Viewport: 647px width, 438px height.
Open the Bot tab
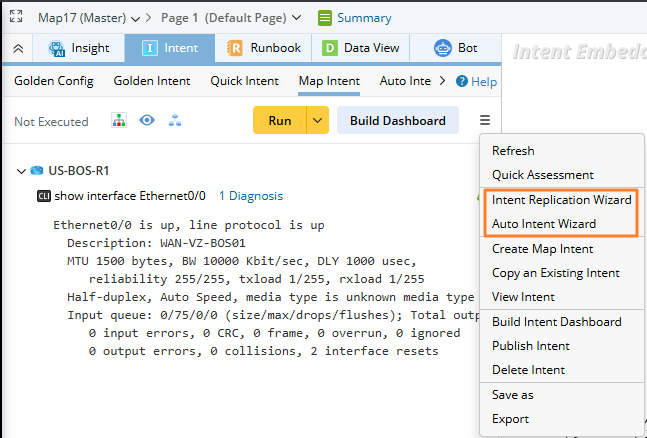(456, 48)
